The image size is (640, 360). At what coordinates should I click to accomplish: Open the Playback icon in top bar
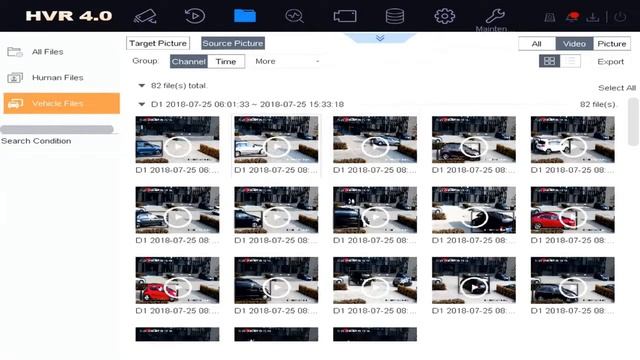(195, 16)
